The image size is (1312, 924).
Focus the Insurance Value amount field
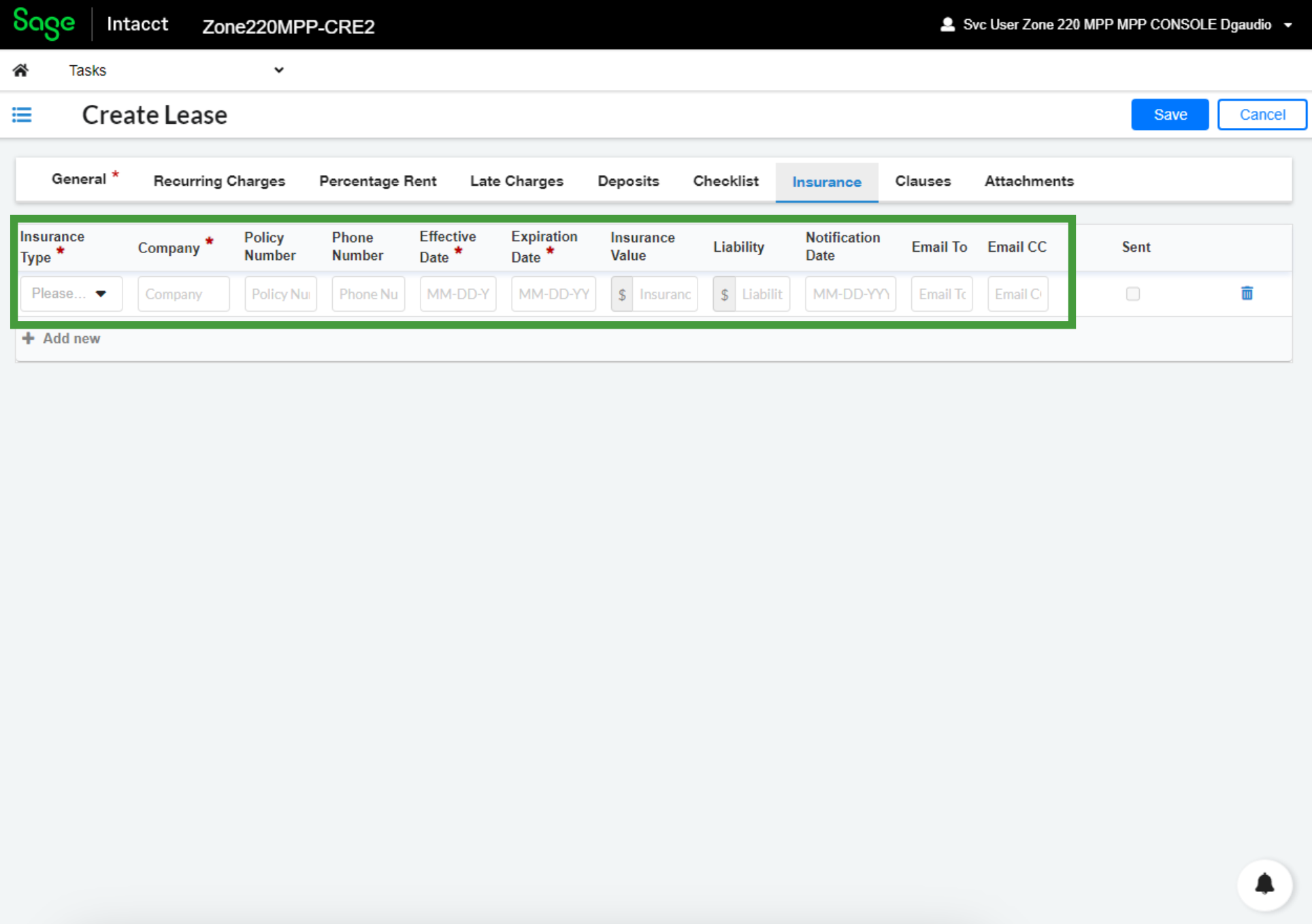(x=665, y=294)
